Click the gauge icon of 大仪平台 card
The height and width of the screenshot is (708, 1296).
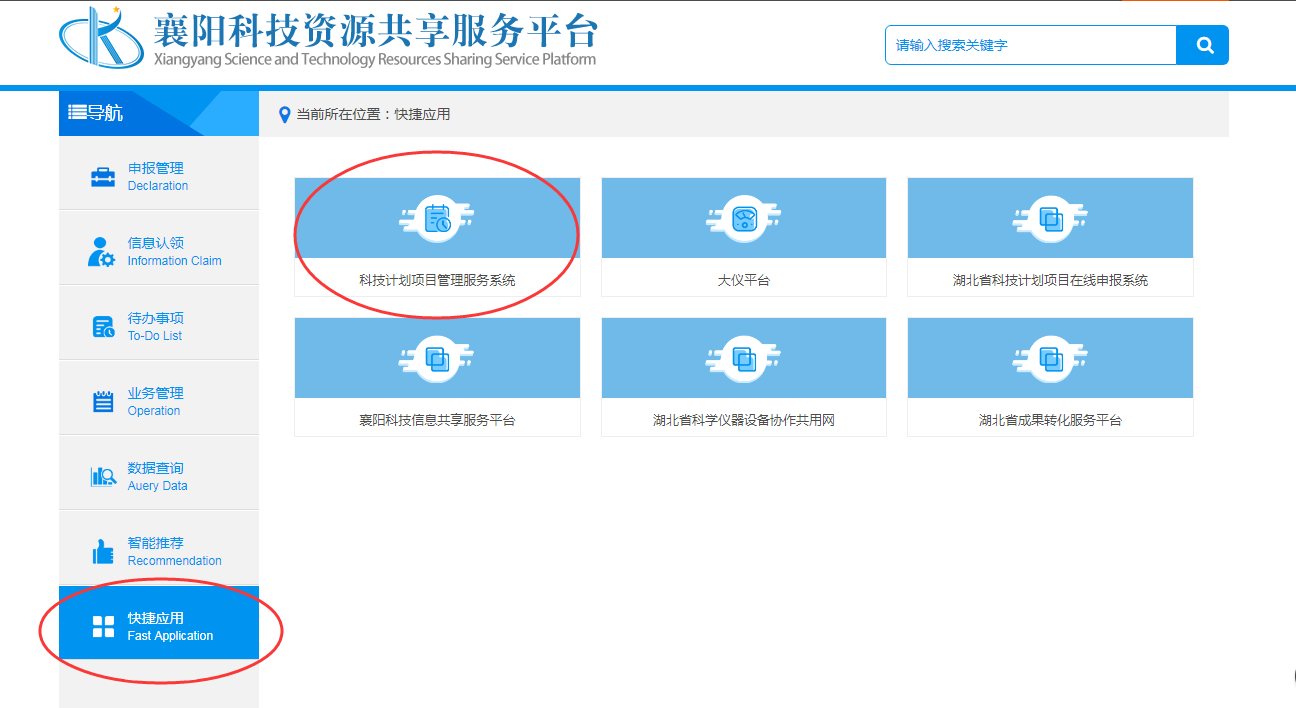[744, 219]
